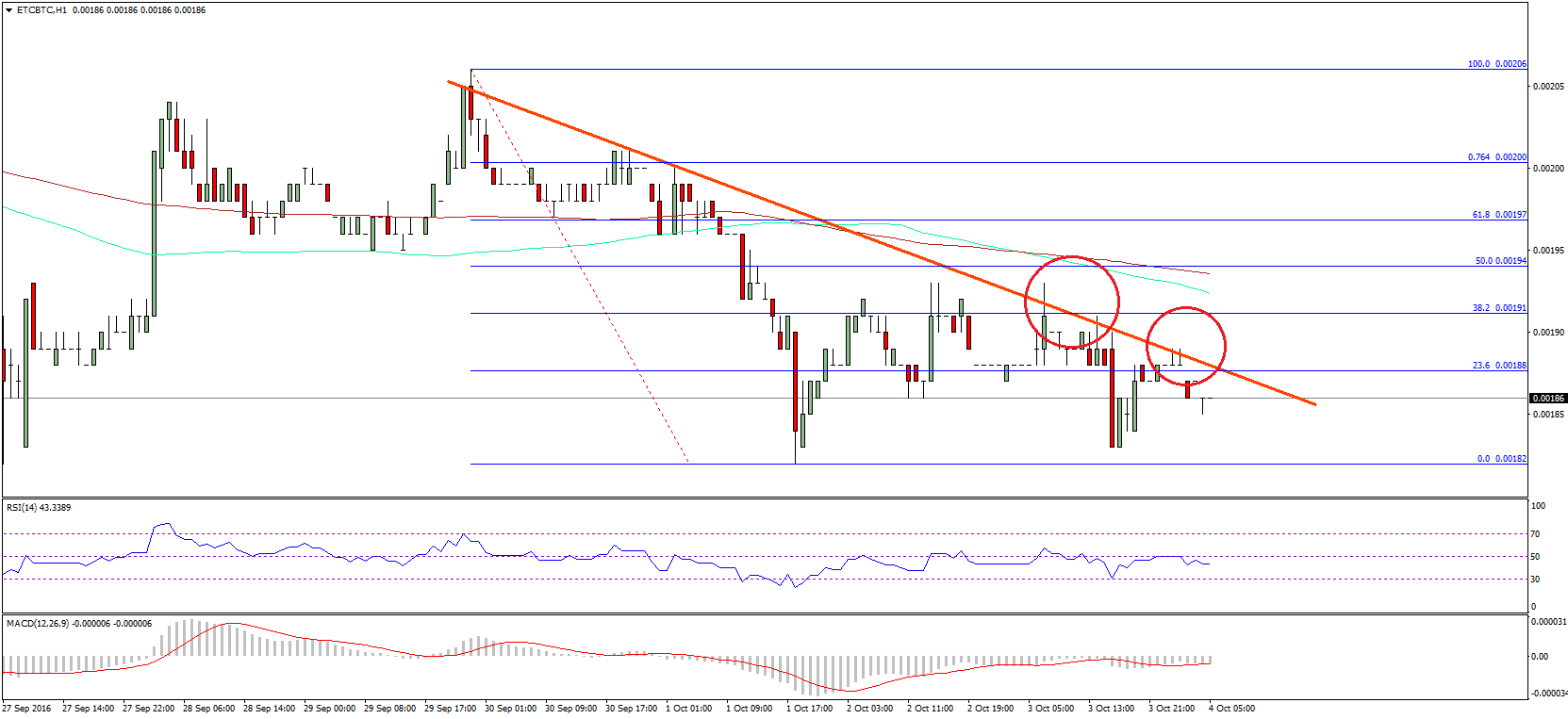This screenshot has width=1568, height=719.
Task: Click the 38.2 0.00191 Fibonacci level label
Action: pos(1499,308)
